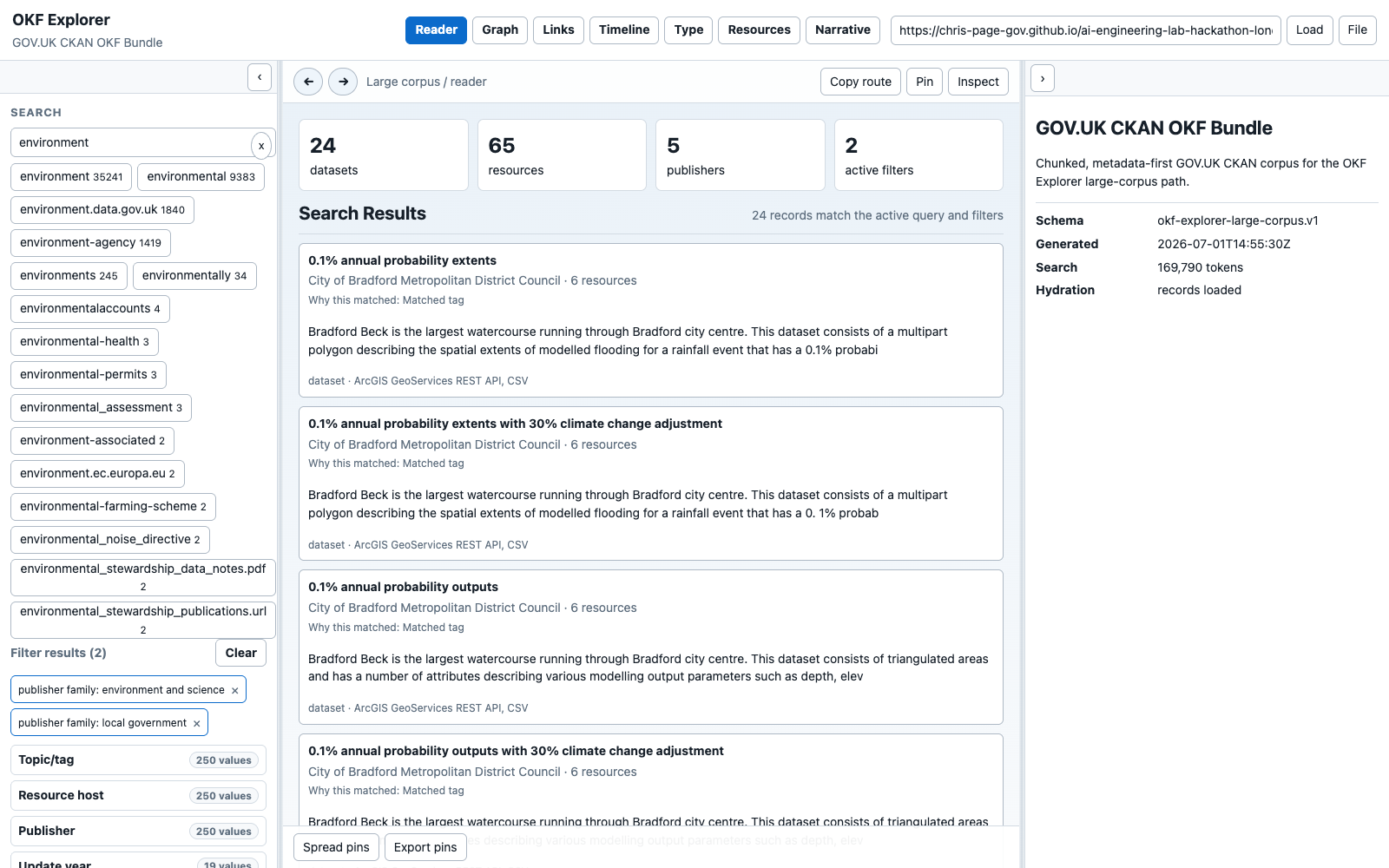Expand the Resource host filter section
This screenshot has height=868, width=1389.
138,795
